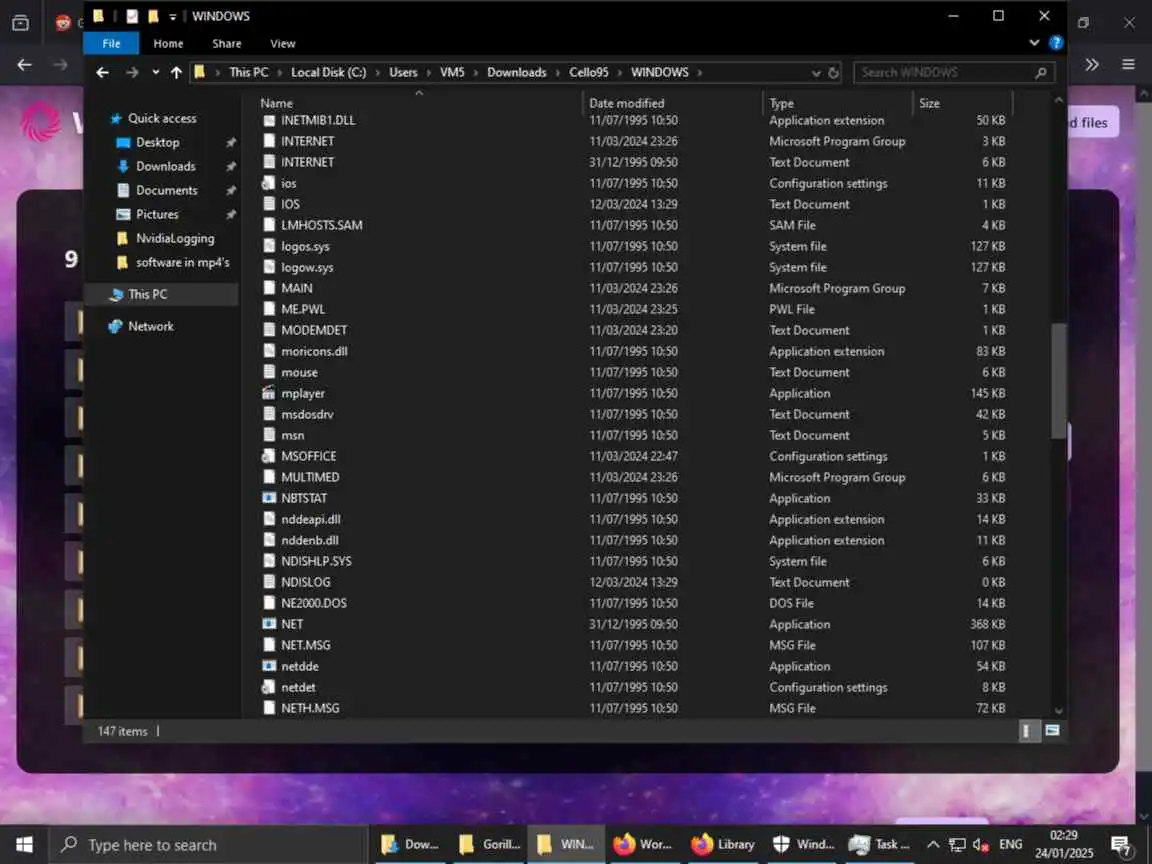The image size is (1152, 864).
Task: Open Downloads in Quick access
Action: pyautogui.click(x=165, y=167)
